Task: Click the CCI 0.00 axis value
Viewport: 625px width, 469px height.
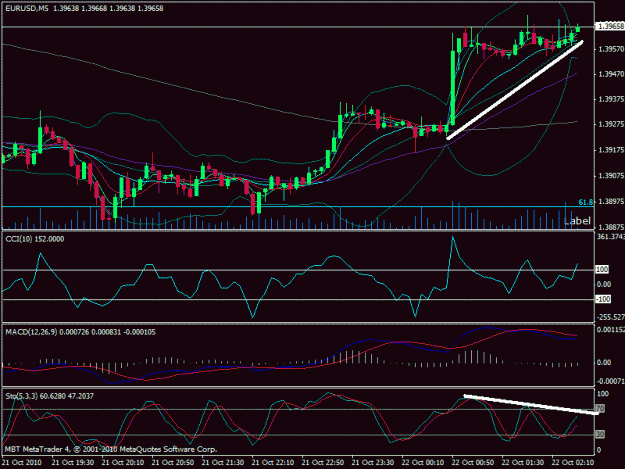Action: click(604, 284)
